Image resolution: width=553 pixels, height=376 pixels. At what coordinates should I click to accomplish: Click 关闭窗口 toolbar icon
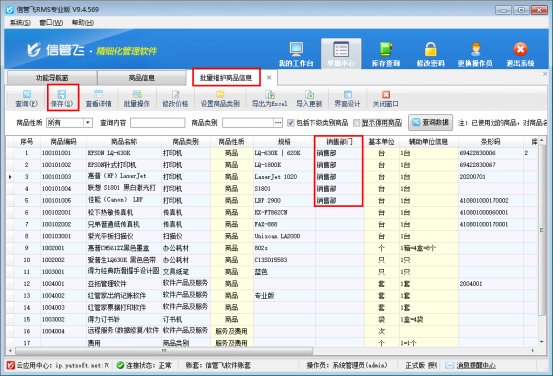[386, 94]
